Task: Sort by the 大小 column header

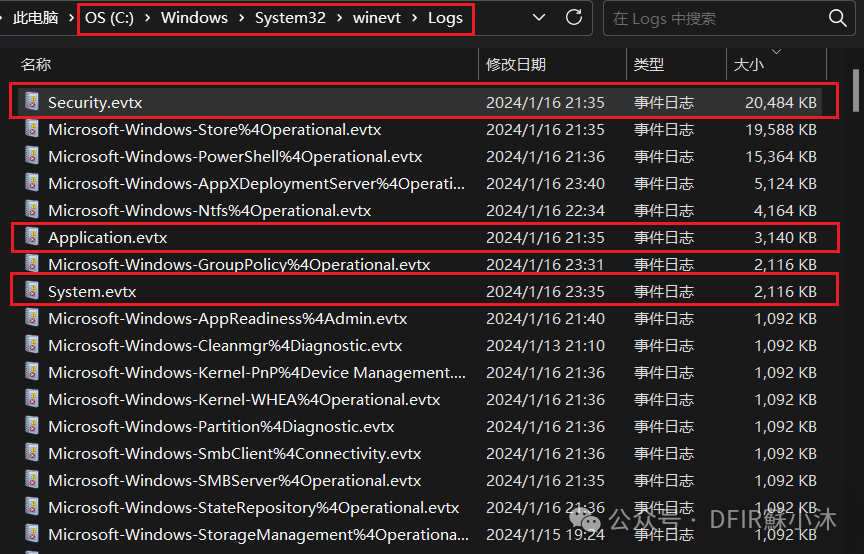Action: click(x=748, y=64)
